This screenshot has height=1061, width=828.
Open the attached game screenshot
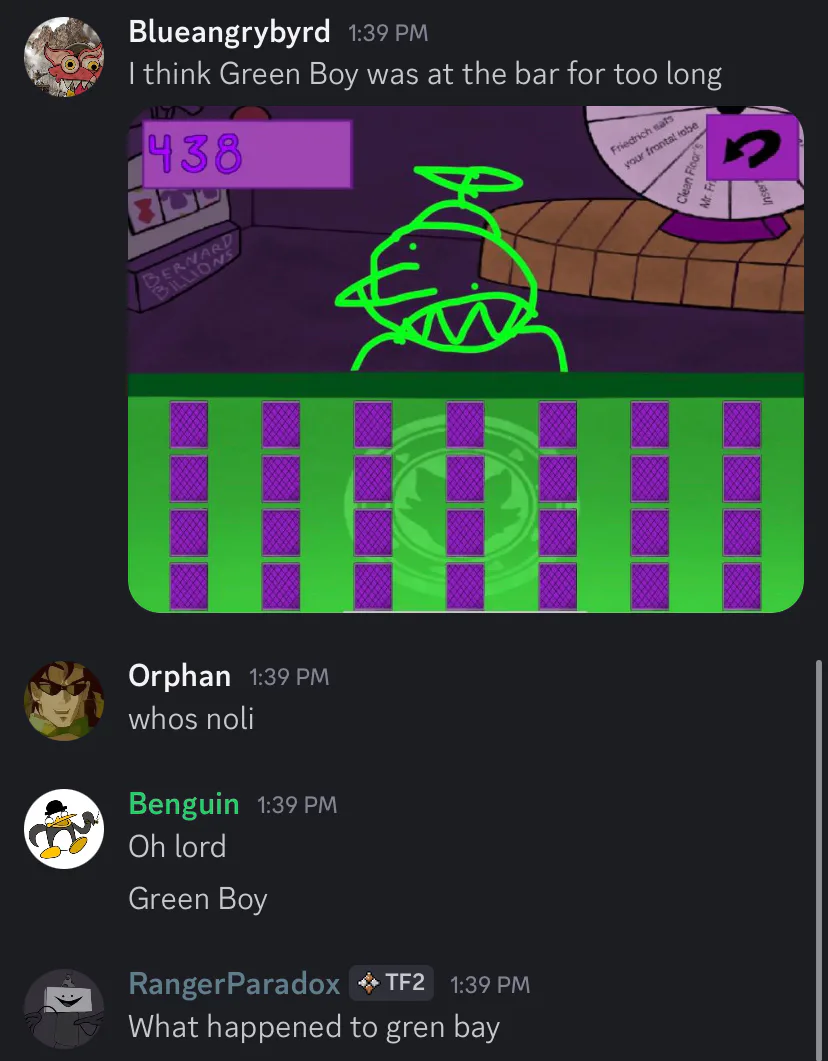coord(465,359)
